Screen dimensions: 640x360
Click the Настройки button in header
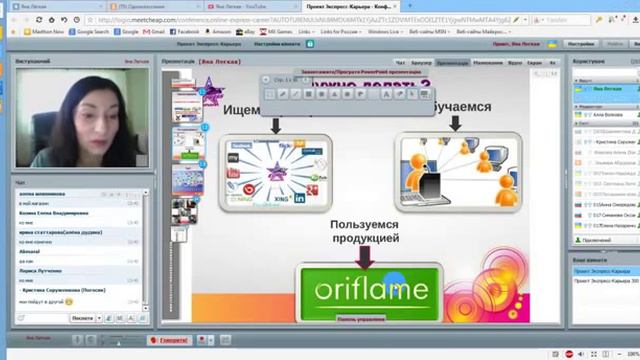click(x=581, y=44)
